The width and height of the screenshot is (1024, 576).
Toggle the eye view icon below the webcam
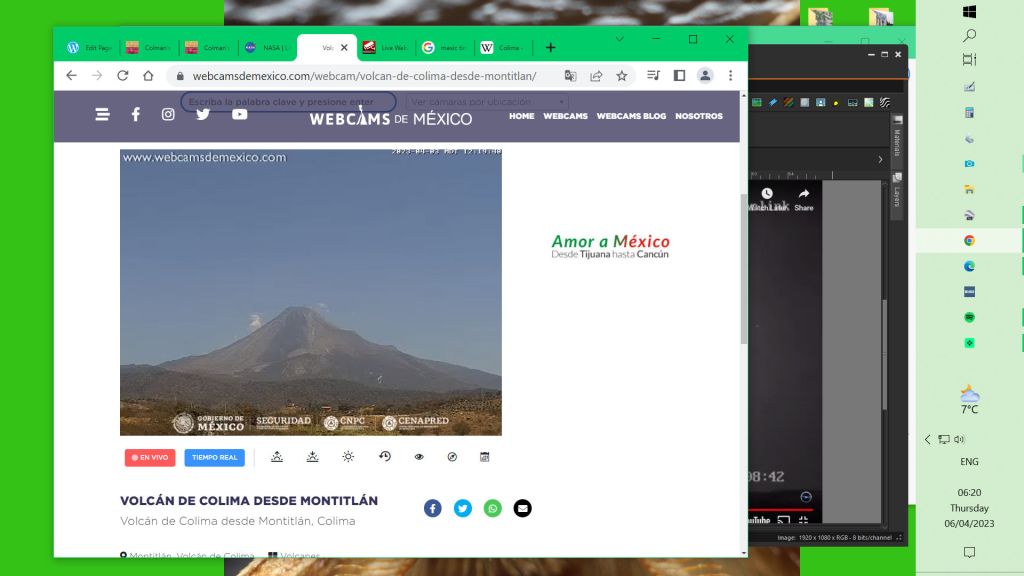(x=419, y=457)
